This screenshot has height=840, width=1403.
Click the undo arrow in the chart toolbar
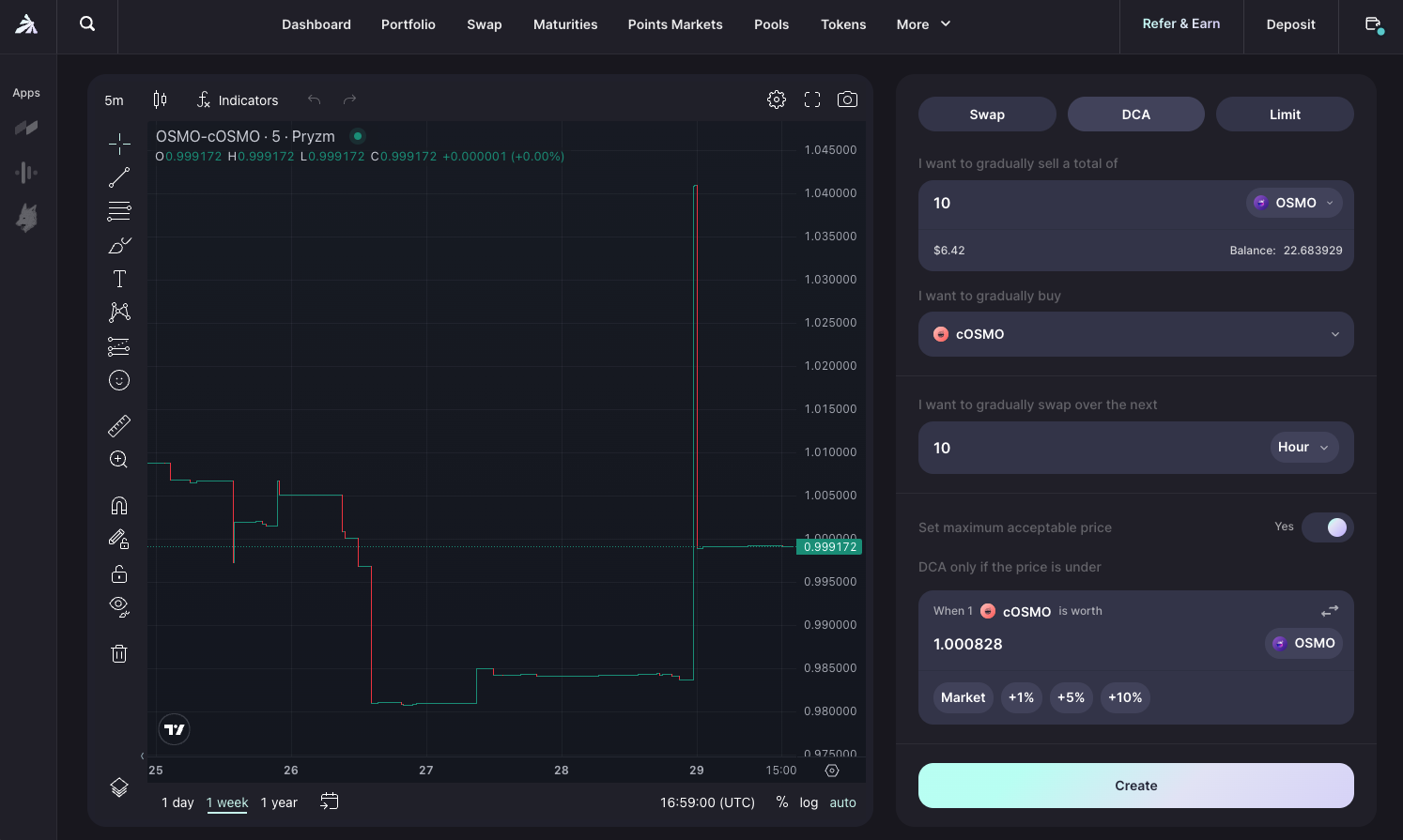tap(315, 99)
